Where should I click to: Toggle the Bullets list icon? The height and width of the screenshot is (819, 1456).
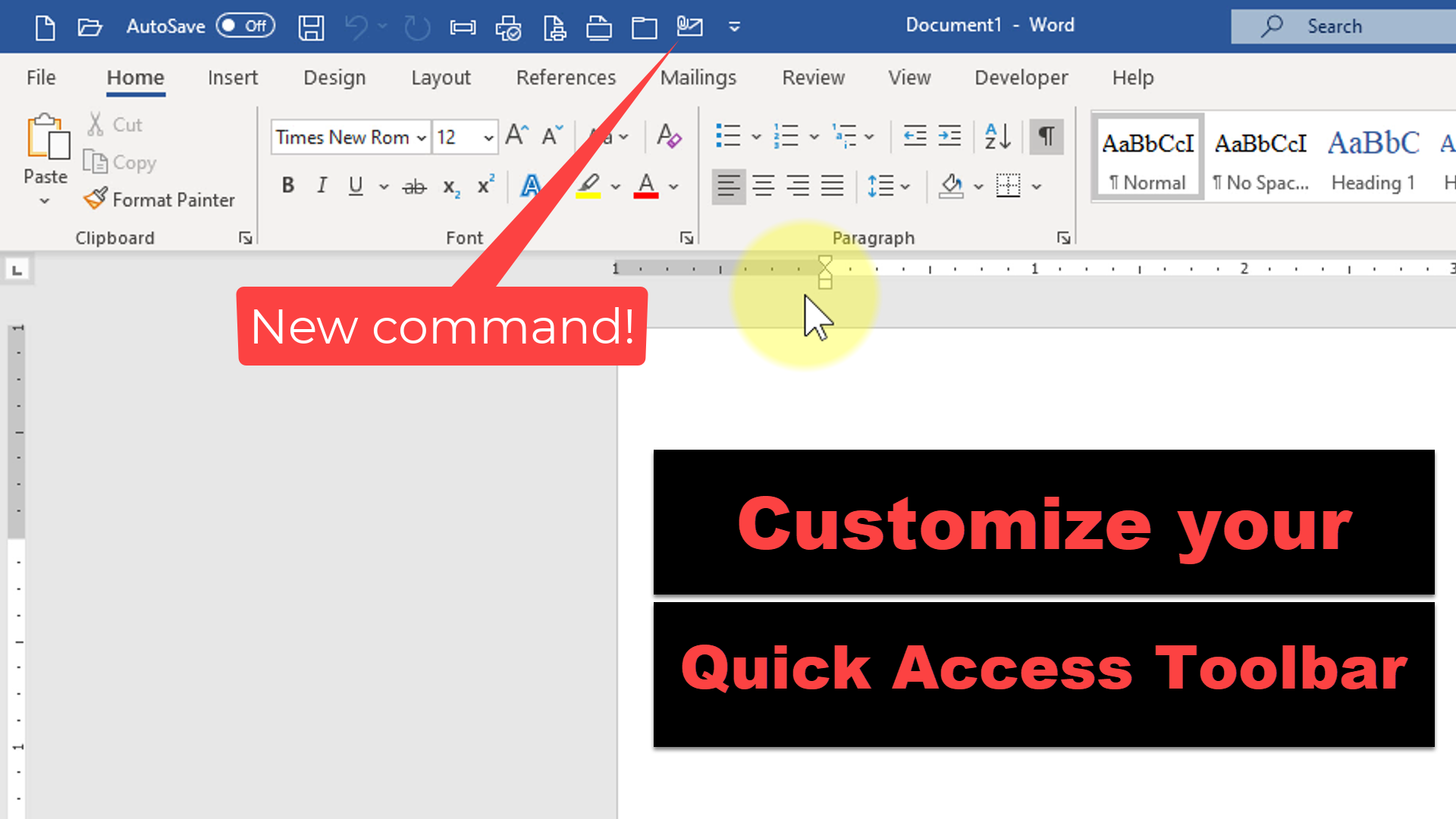(x=728, y=136)
